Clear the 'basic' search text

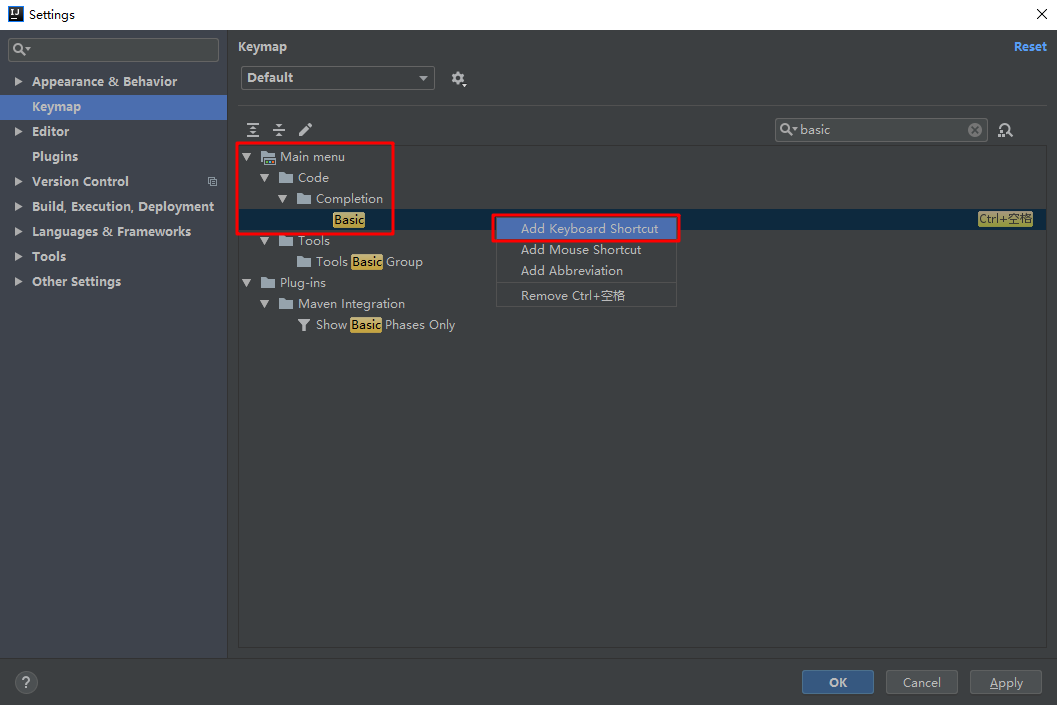tap(975, 130)
